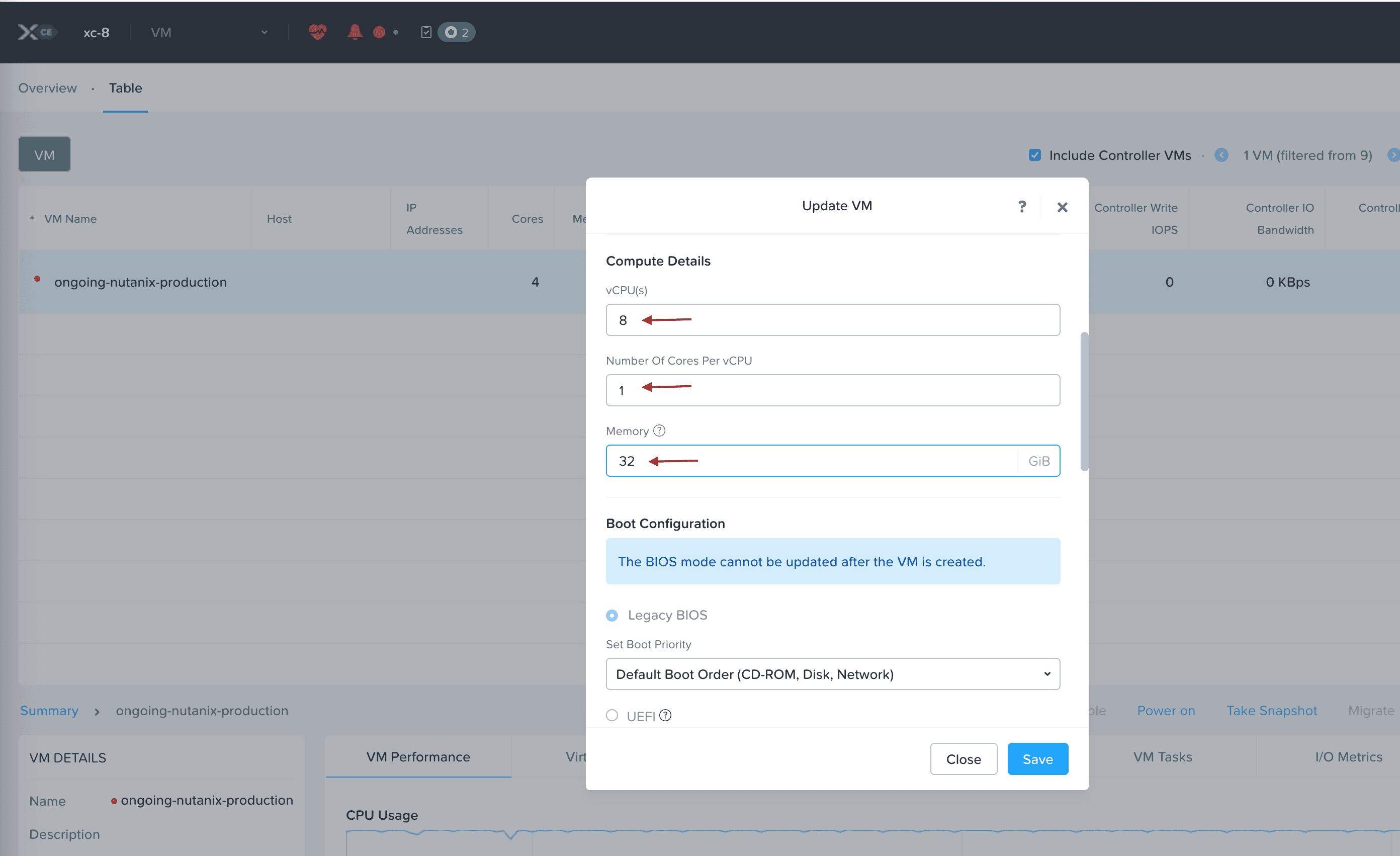Open the Update VM help question mark

click(1022, 206)
